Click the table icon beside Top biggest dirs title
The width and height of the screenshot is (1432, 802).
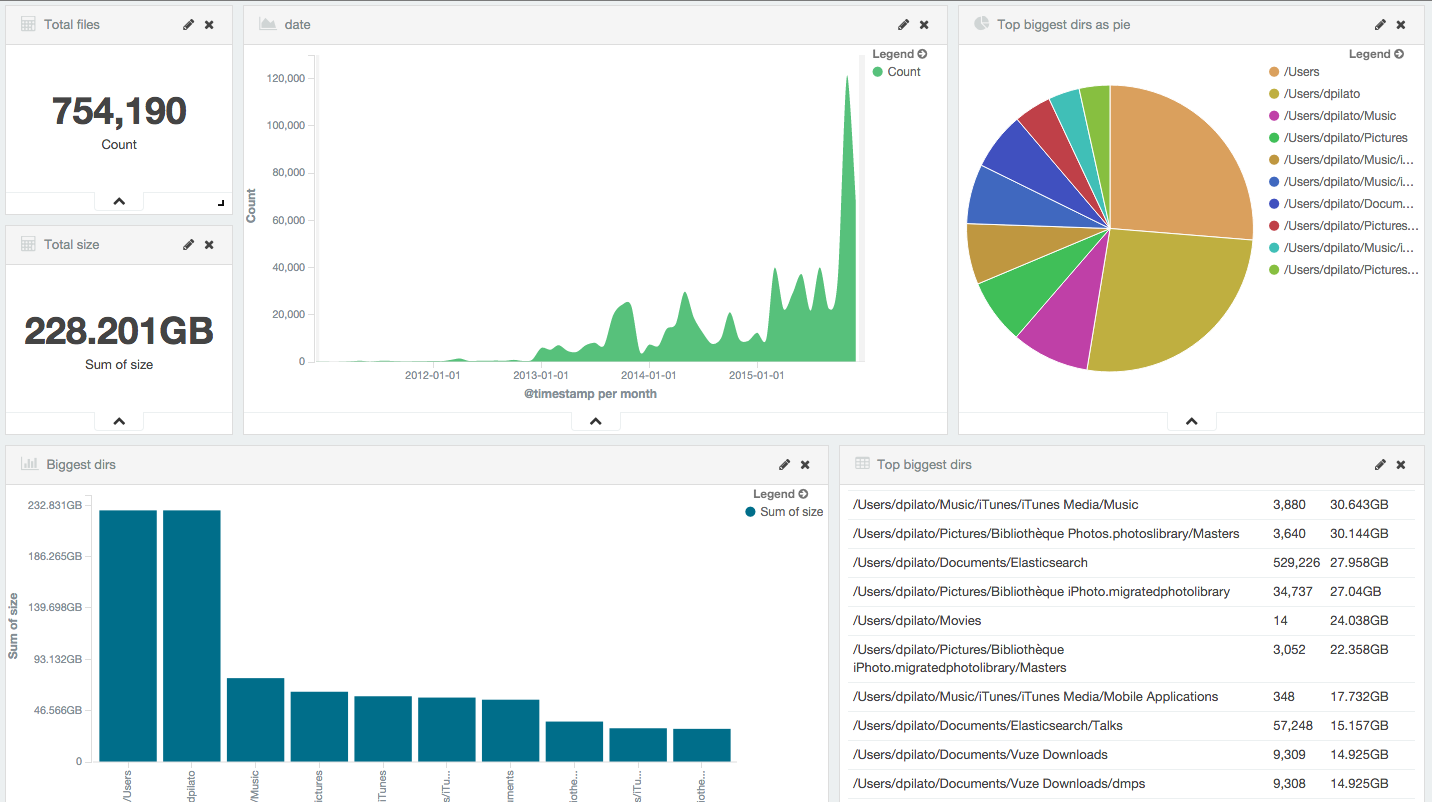(860, 464)
